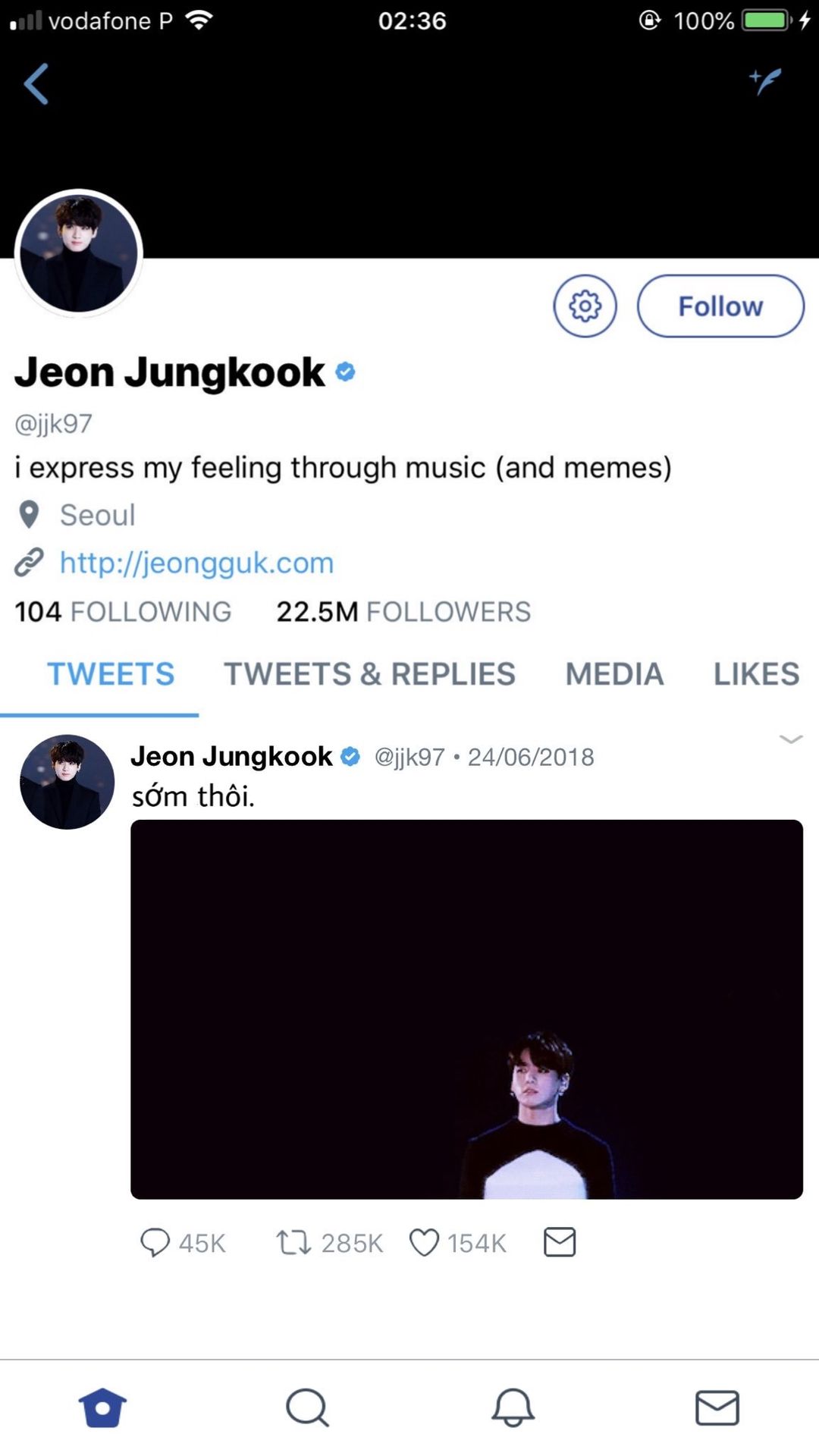Like the tweet with heart icon
819x1456 pixels.
(424, 1243)
